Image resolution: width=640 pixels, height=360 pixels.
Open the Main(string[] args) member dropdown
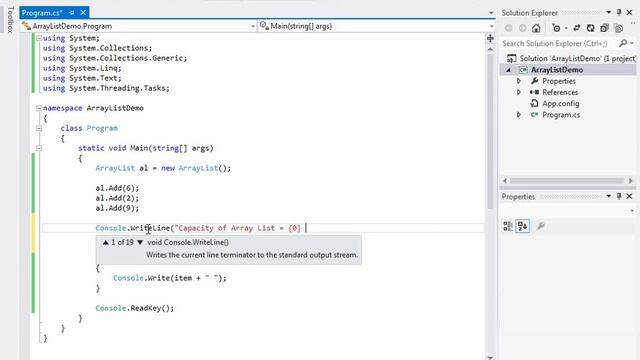point(491,26)
